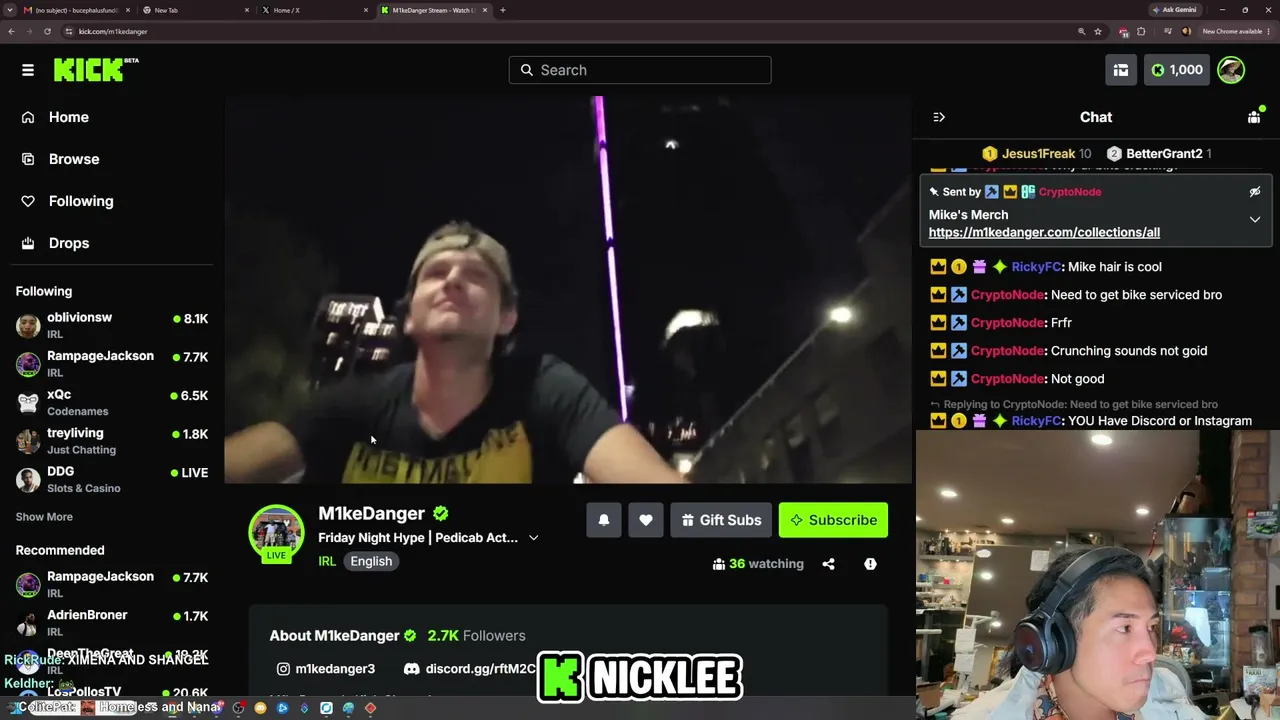Viewport: 1280px width, 720px height.
Task: Open treyliving channel in Following list
Action: point(112,441)
